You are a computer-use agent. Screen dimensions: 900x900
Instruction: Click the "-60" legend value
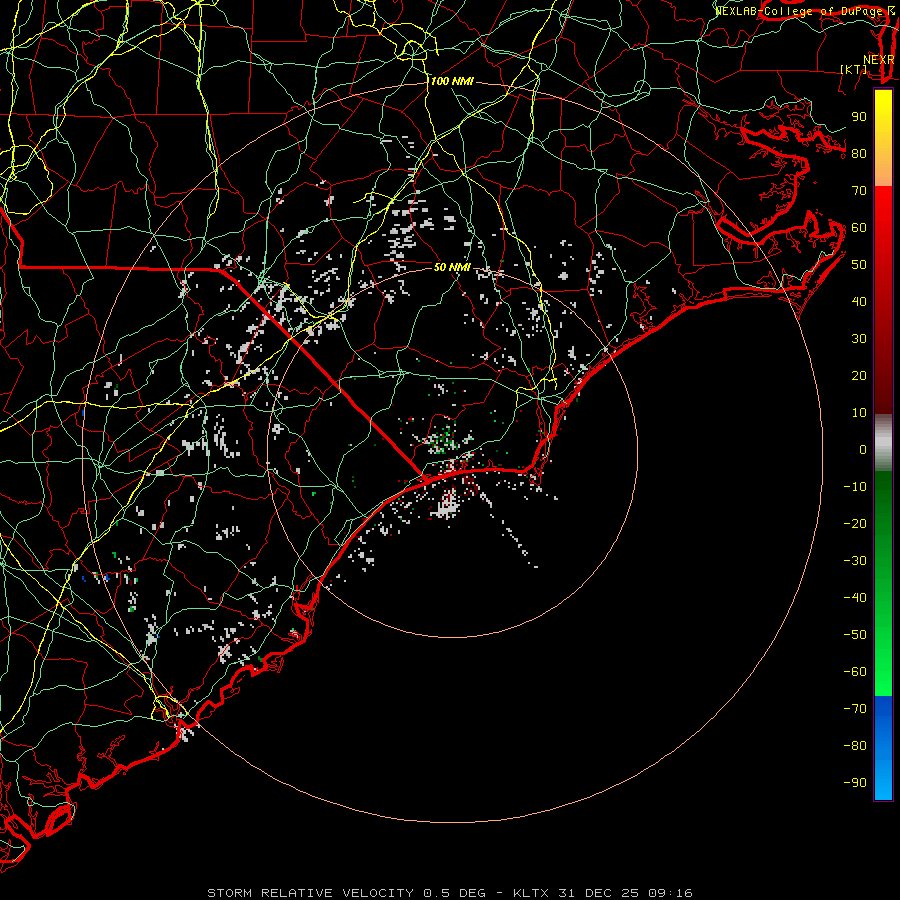855,672
